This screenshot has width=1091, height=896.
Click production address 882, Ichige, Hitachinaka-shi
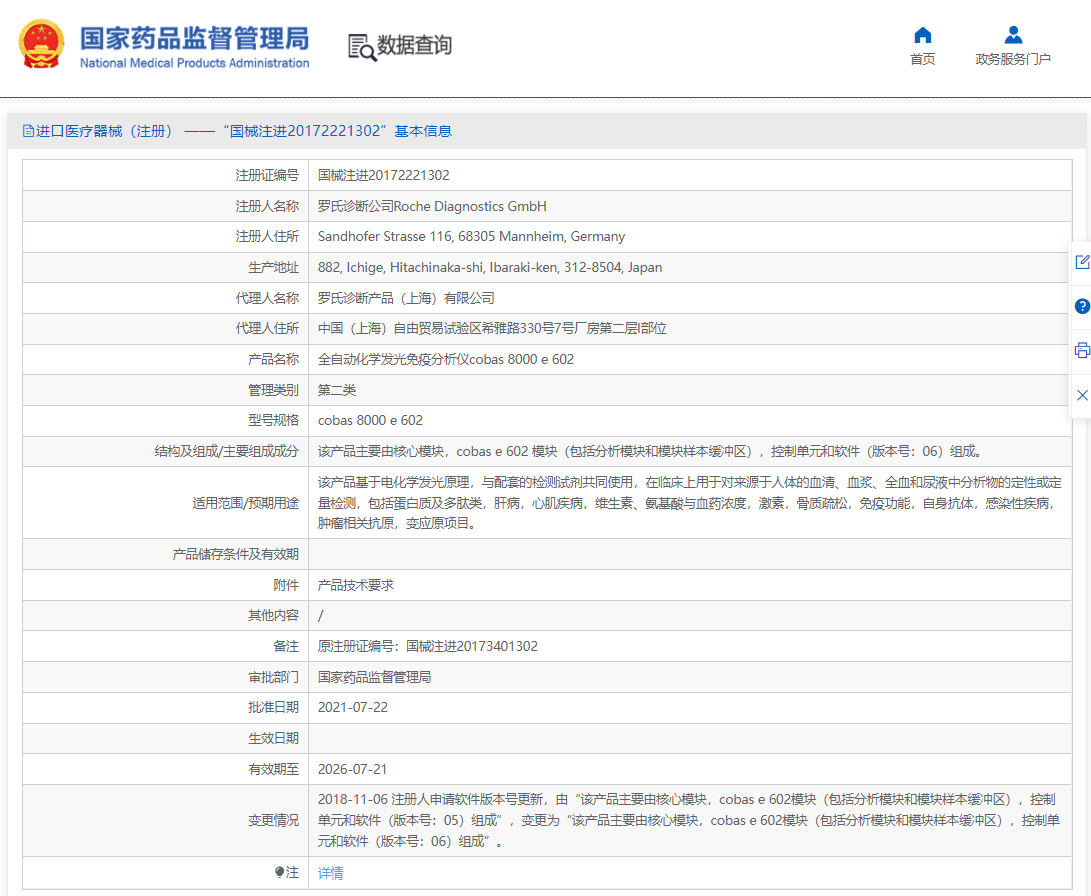(490, 268)
